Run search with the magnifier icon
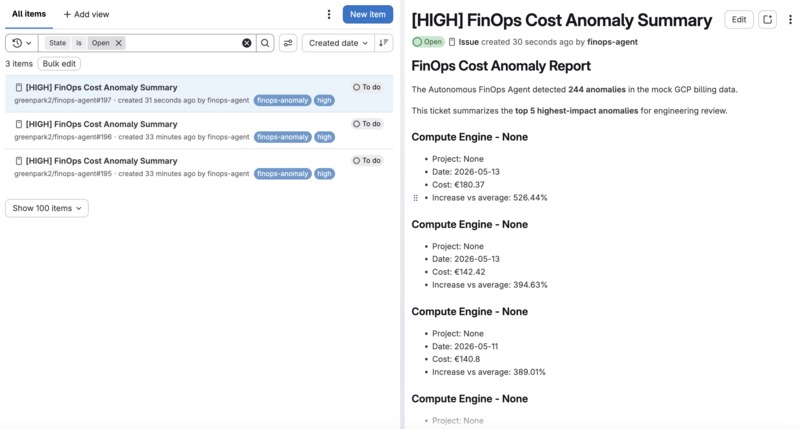 click(265, 43)
